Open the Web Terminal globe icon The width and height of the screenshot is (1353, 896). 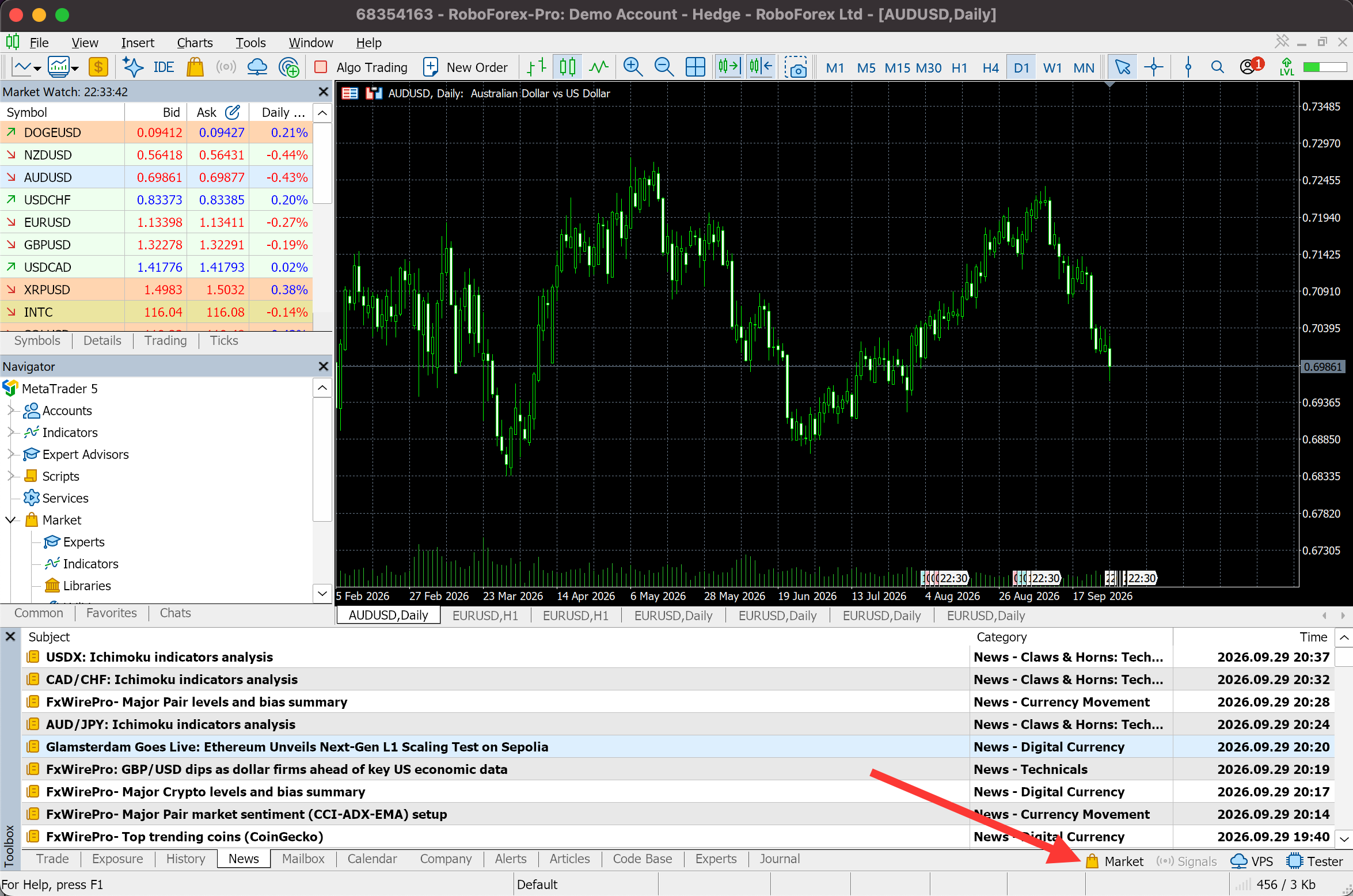point(288,67)
